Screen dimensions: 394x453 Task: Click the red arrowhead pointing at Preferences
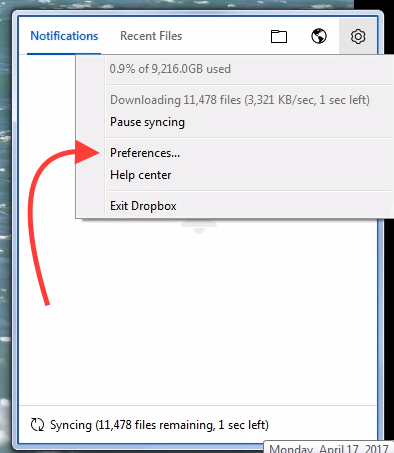(87, 152)
